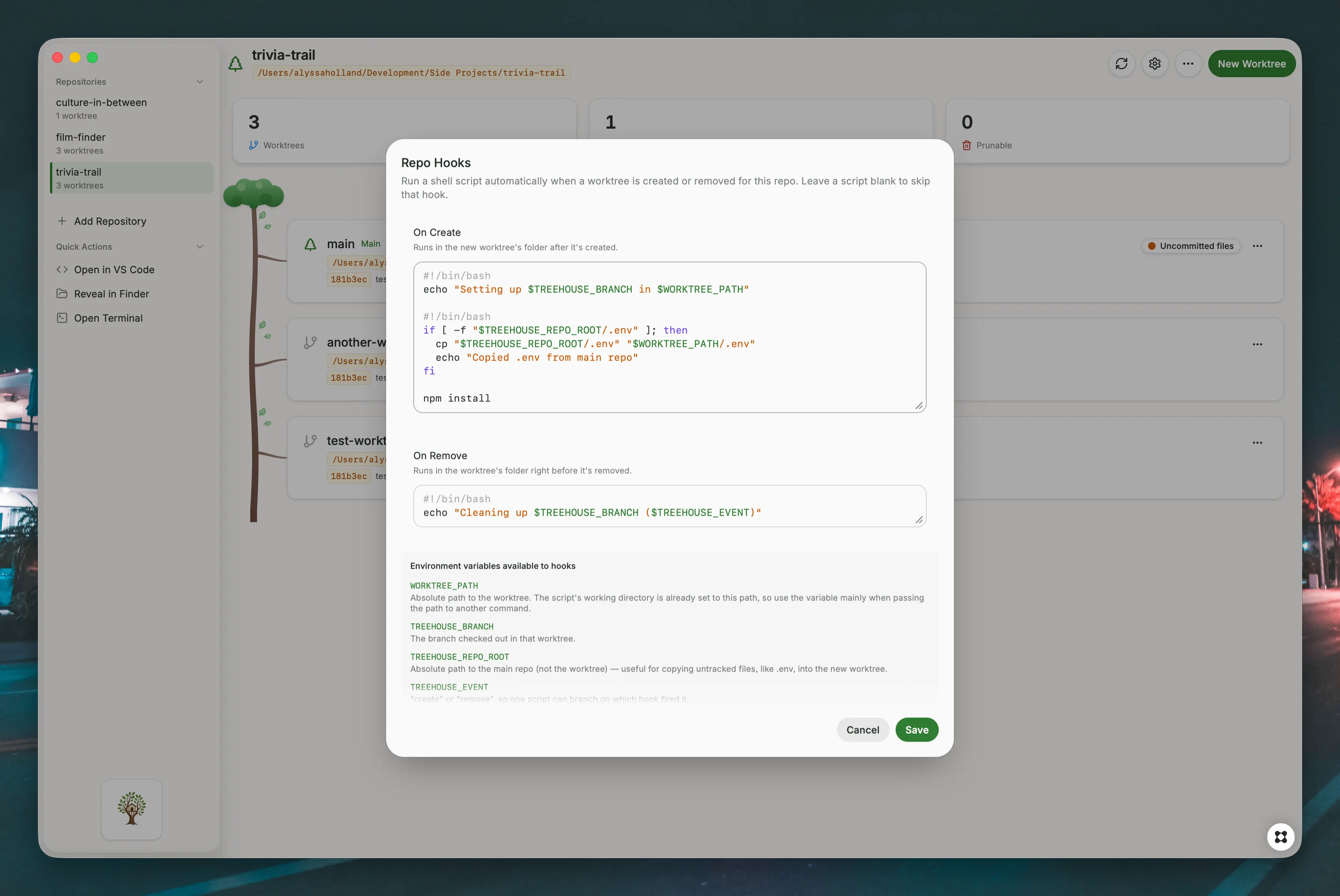The image size is (1340, 896).
Task: Collapse the Quick Actions section chevron
Action: [x=200, y=247]
